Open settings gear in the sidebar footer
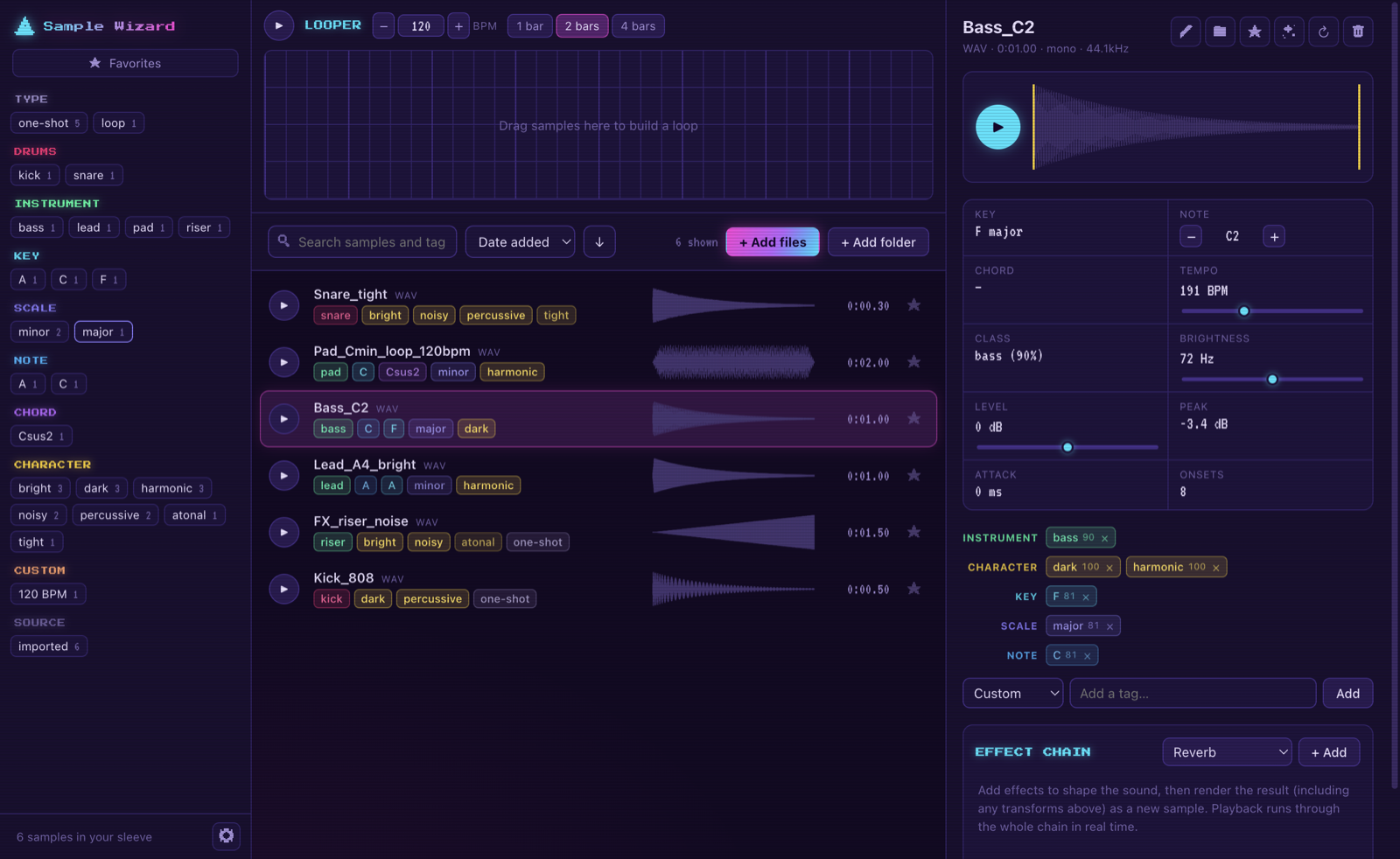The width and height of the screenshot is (1400, 859). (x=226, y=835)
